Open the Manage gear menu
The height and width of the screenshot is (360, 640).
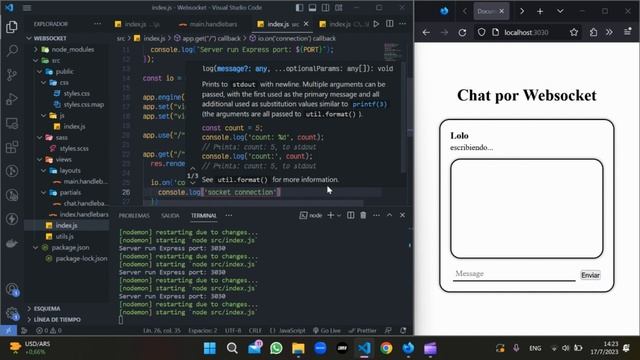point(12,313)
